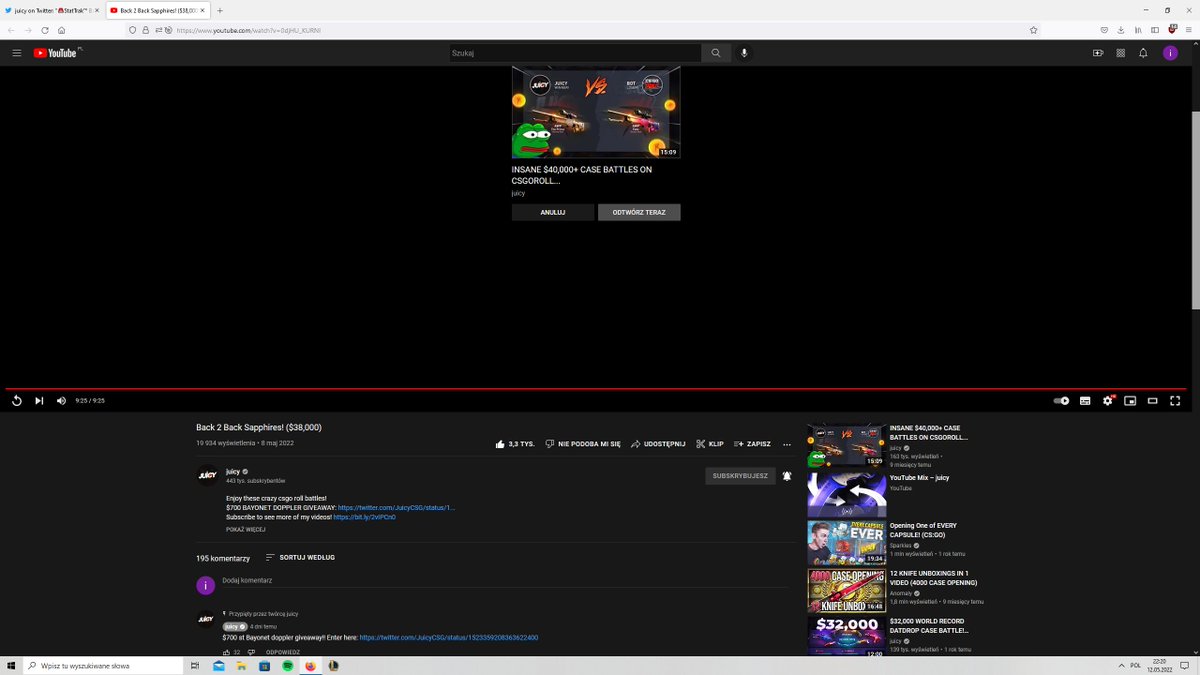Create a clip with KLIP
1200x675 pixels.
point(709,444)
